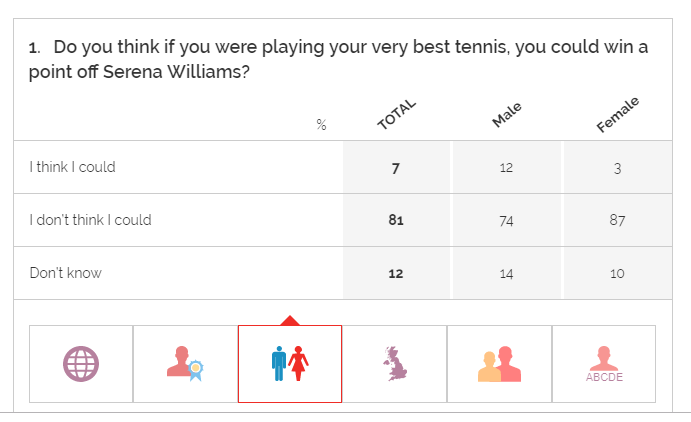Screen dimensions: 691x422
Task: Click the "I don't think I could" label
Action: click(x=90, y=220)
